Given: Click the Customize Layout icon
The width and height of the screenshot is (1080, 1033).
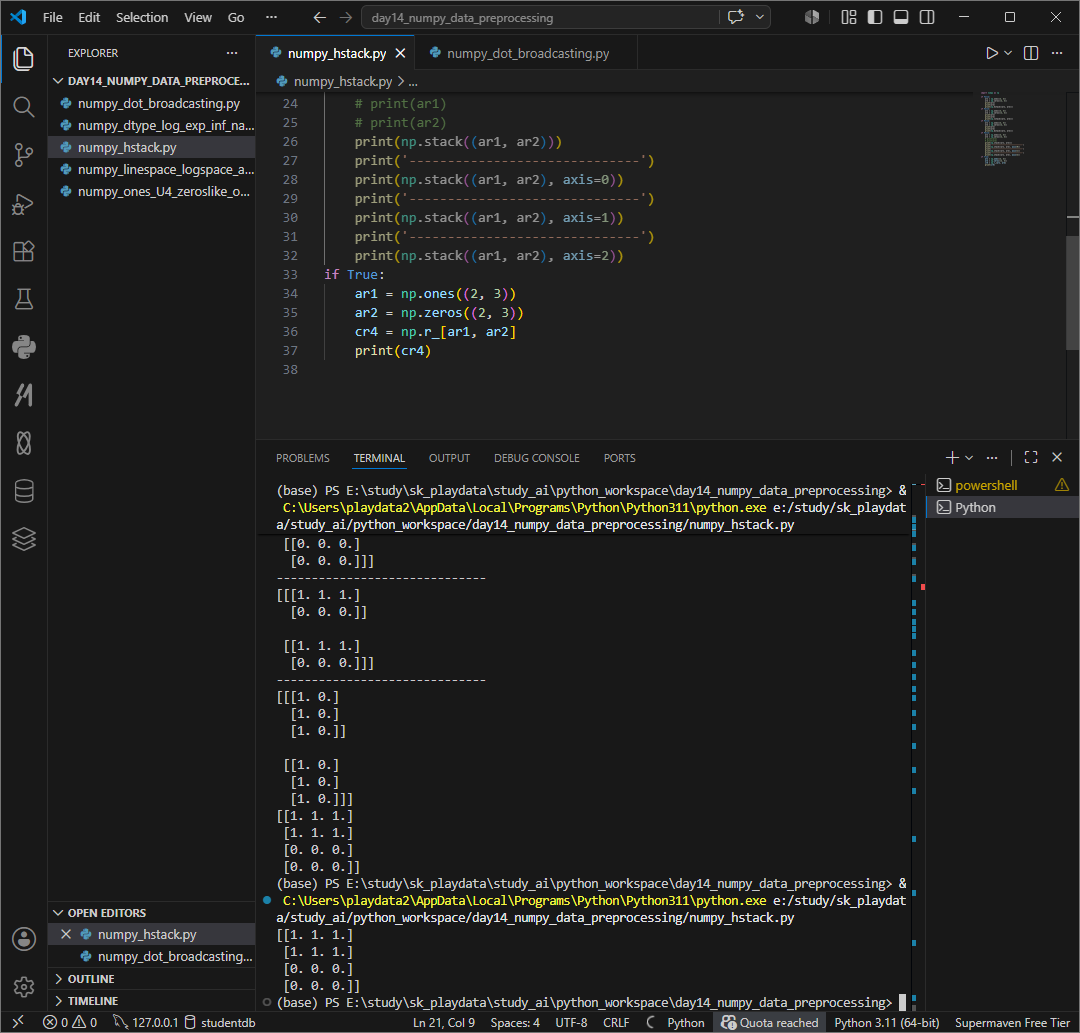Looking at the screenshot, I should (849, 17).
